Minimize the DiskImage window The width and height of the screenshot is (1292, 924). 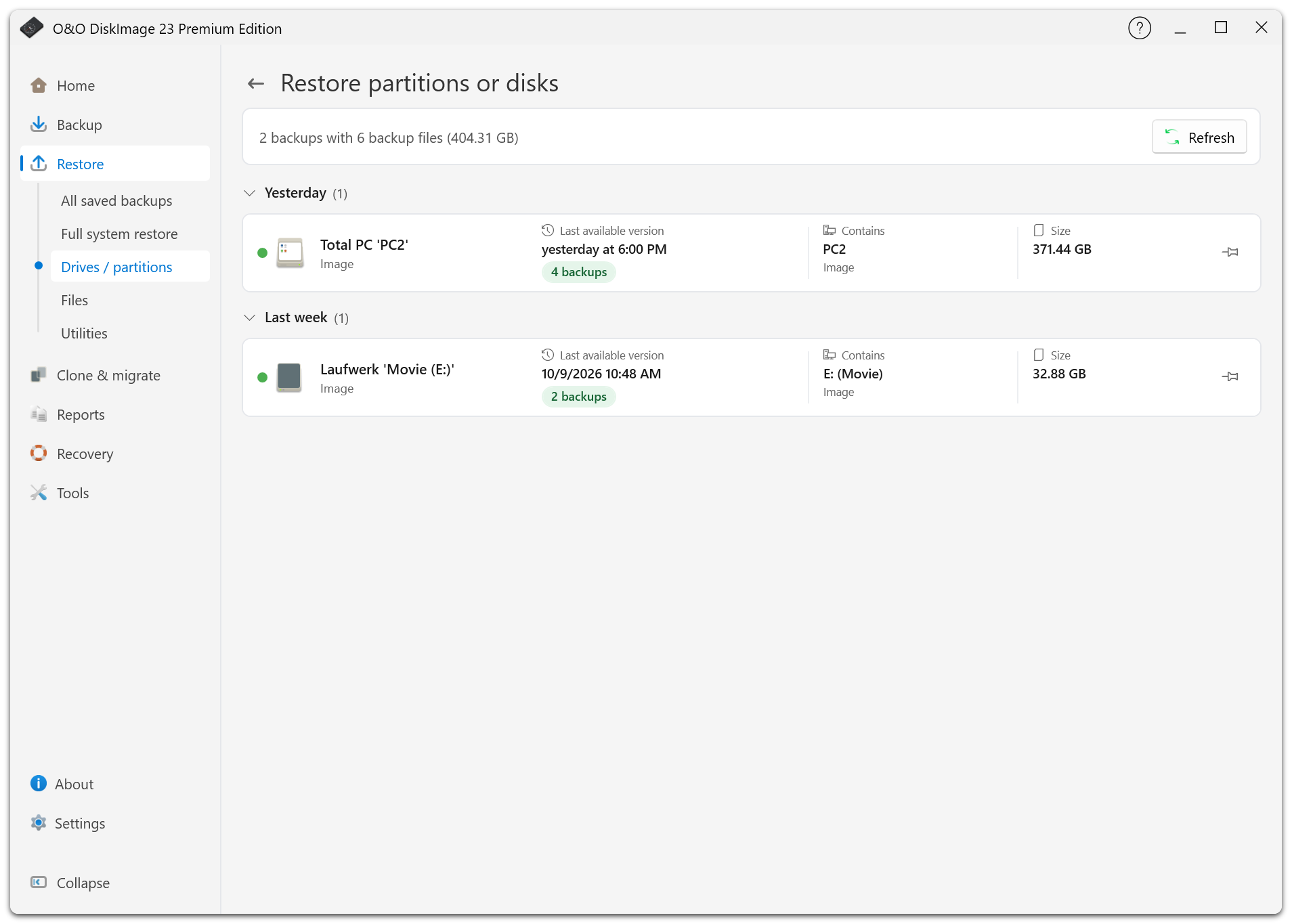[1180, 28]
